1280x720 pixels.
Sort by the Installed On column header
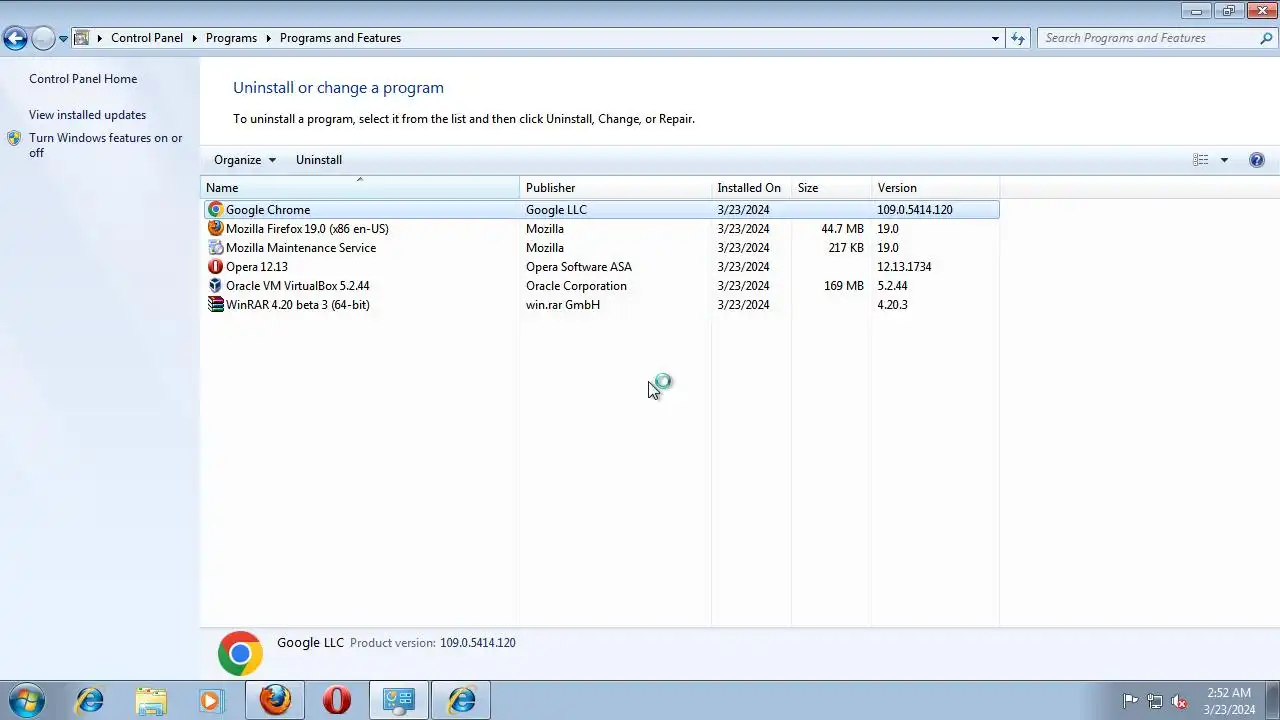click(751, 188)
